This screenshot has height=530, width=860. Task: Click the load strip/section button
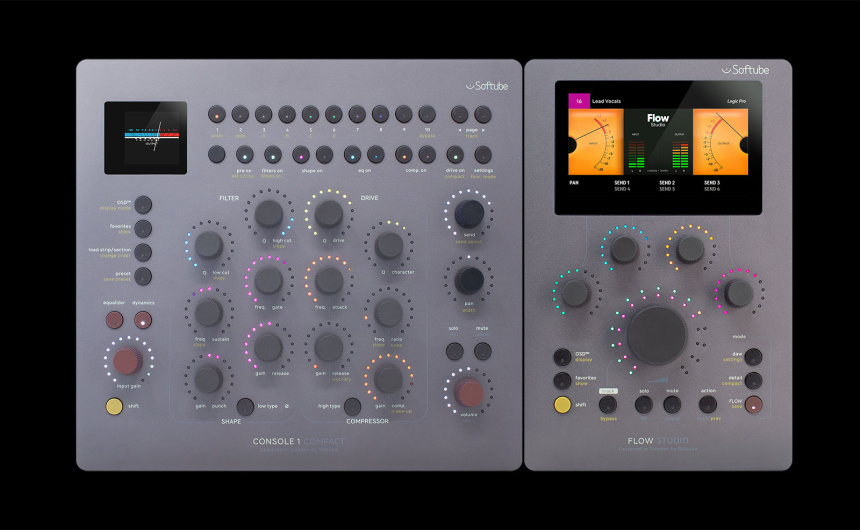(x=143, y=252)
